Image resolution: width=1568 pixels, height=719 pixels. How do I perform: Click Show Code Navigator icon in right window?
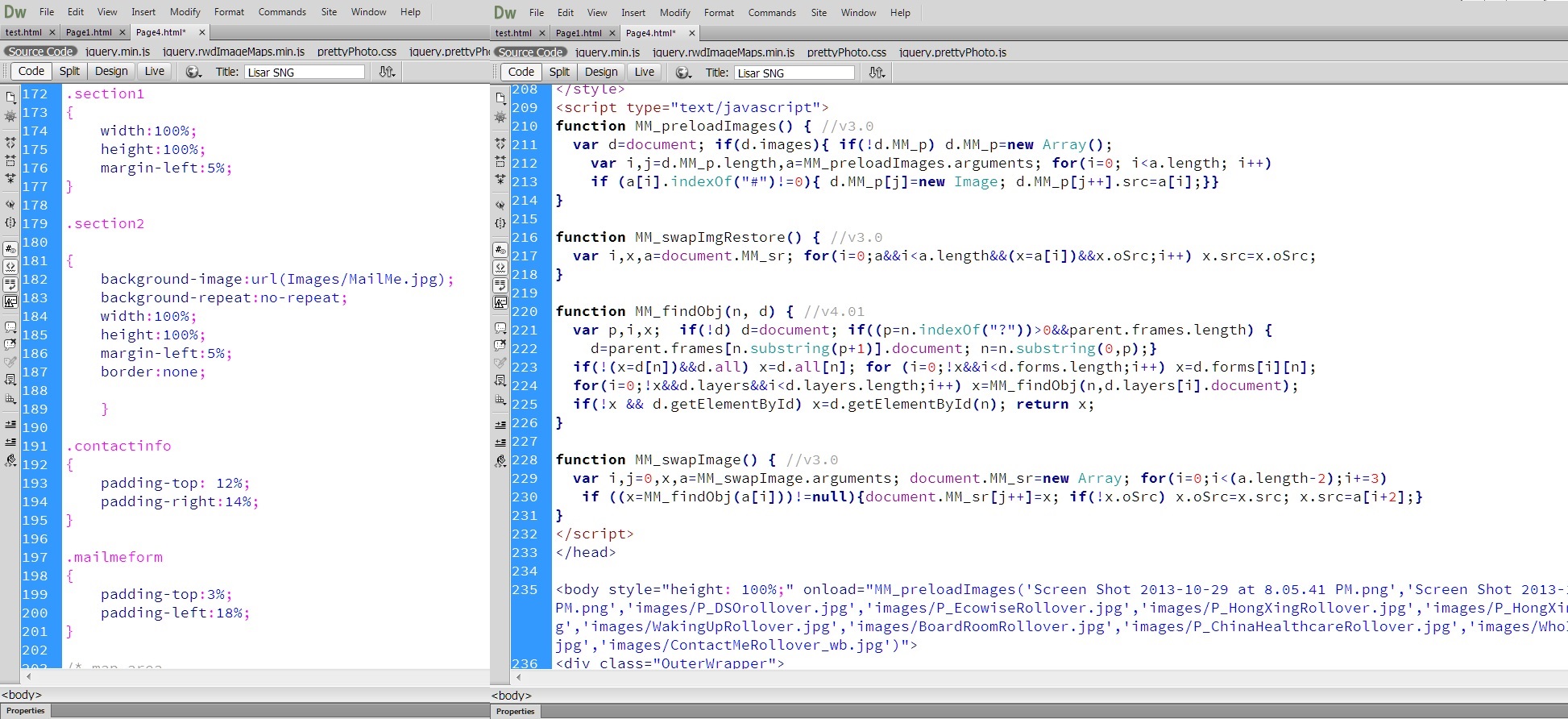click(500, 118)
